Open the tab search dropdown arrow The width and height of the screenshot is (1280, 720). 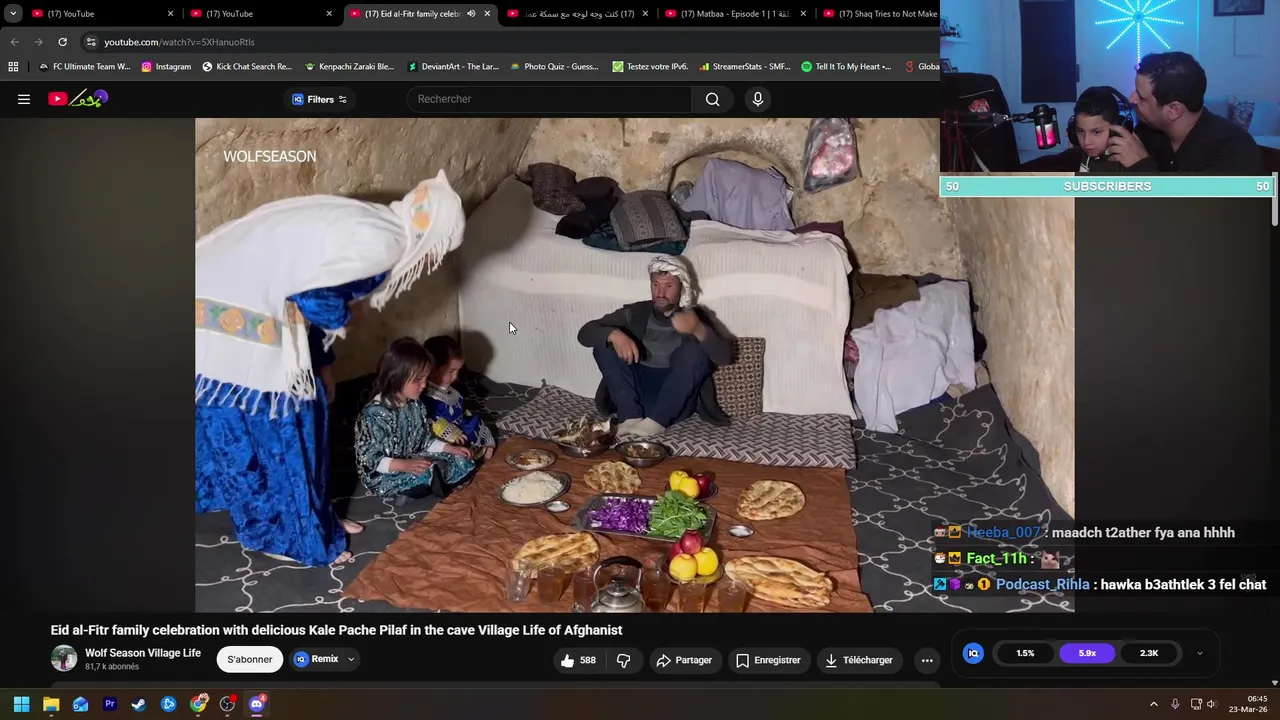(13, 14)
